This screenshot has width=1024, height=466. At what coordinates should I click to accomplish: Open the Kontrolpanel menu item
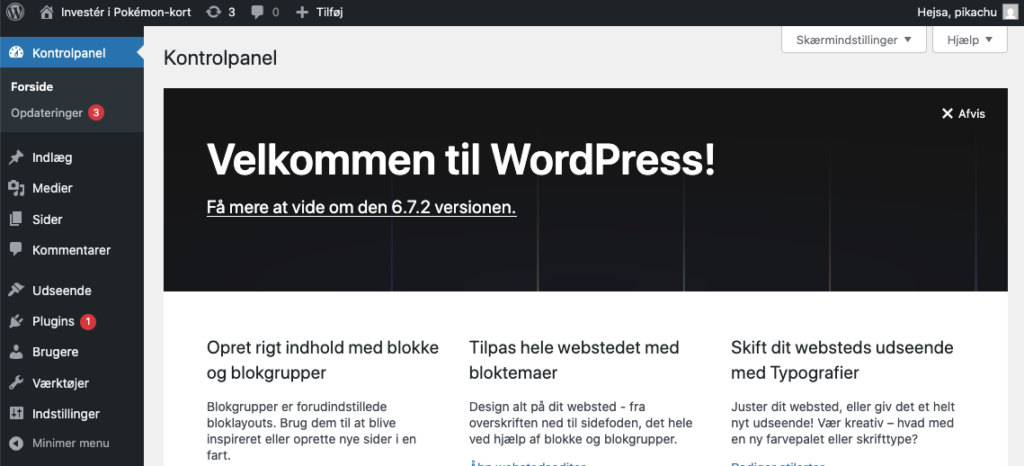click(72, 54)
